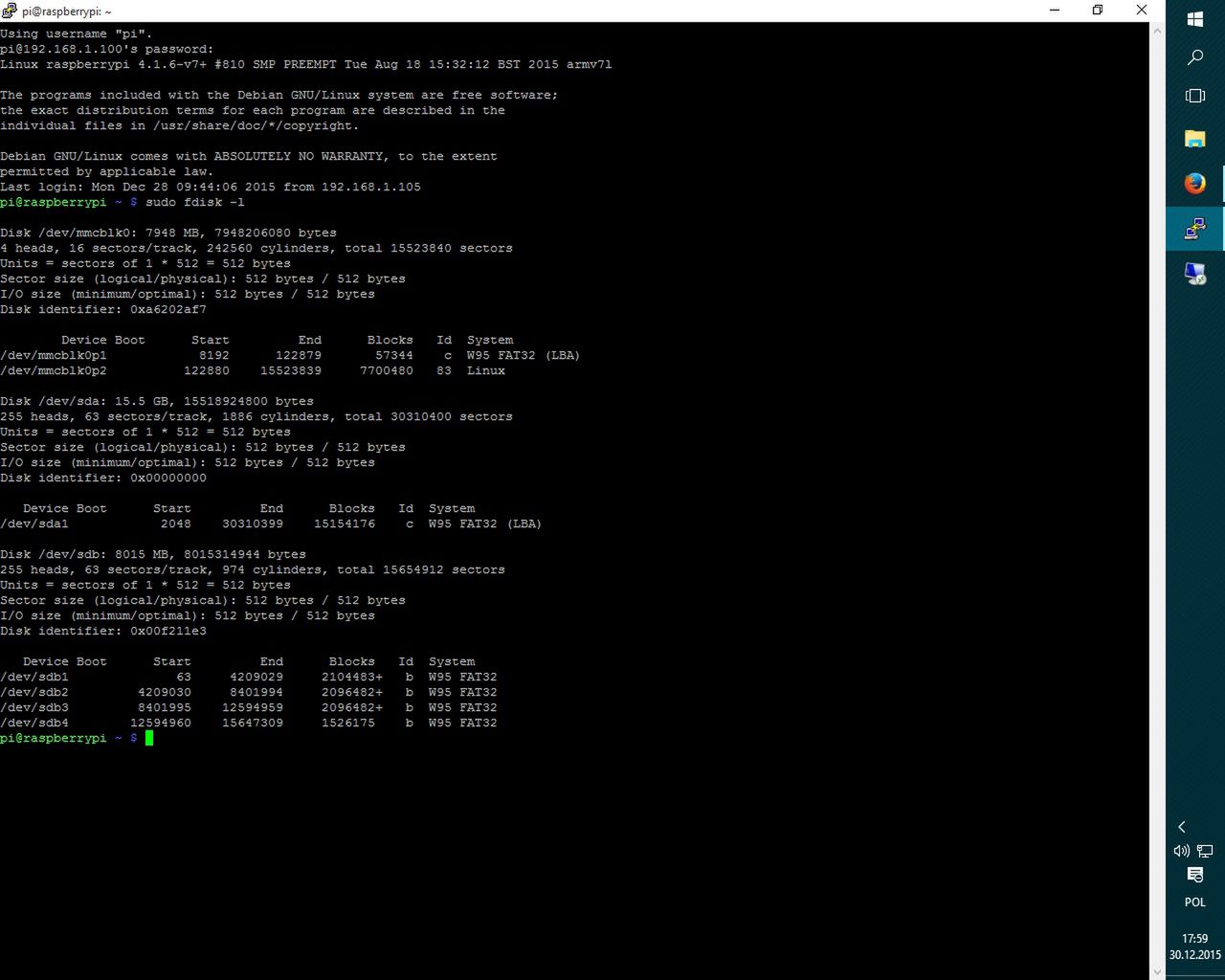Click the '/dev/sdb1' partition row
The width and height of the screenshot is (1225, 980).
click(249, 678)
